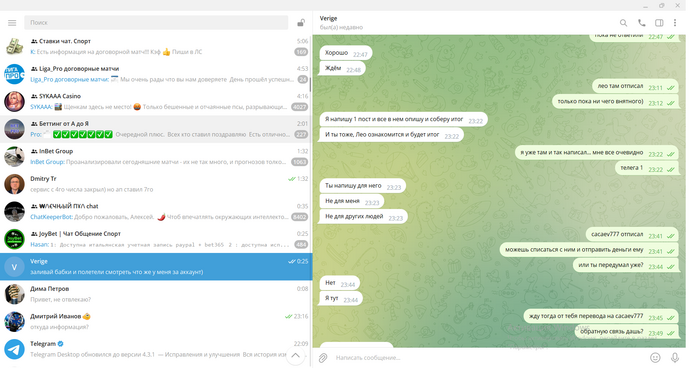Click the Telegram logo avatar
This screenshot has width=700, height=368.
coord(14,349)
